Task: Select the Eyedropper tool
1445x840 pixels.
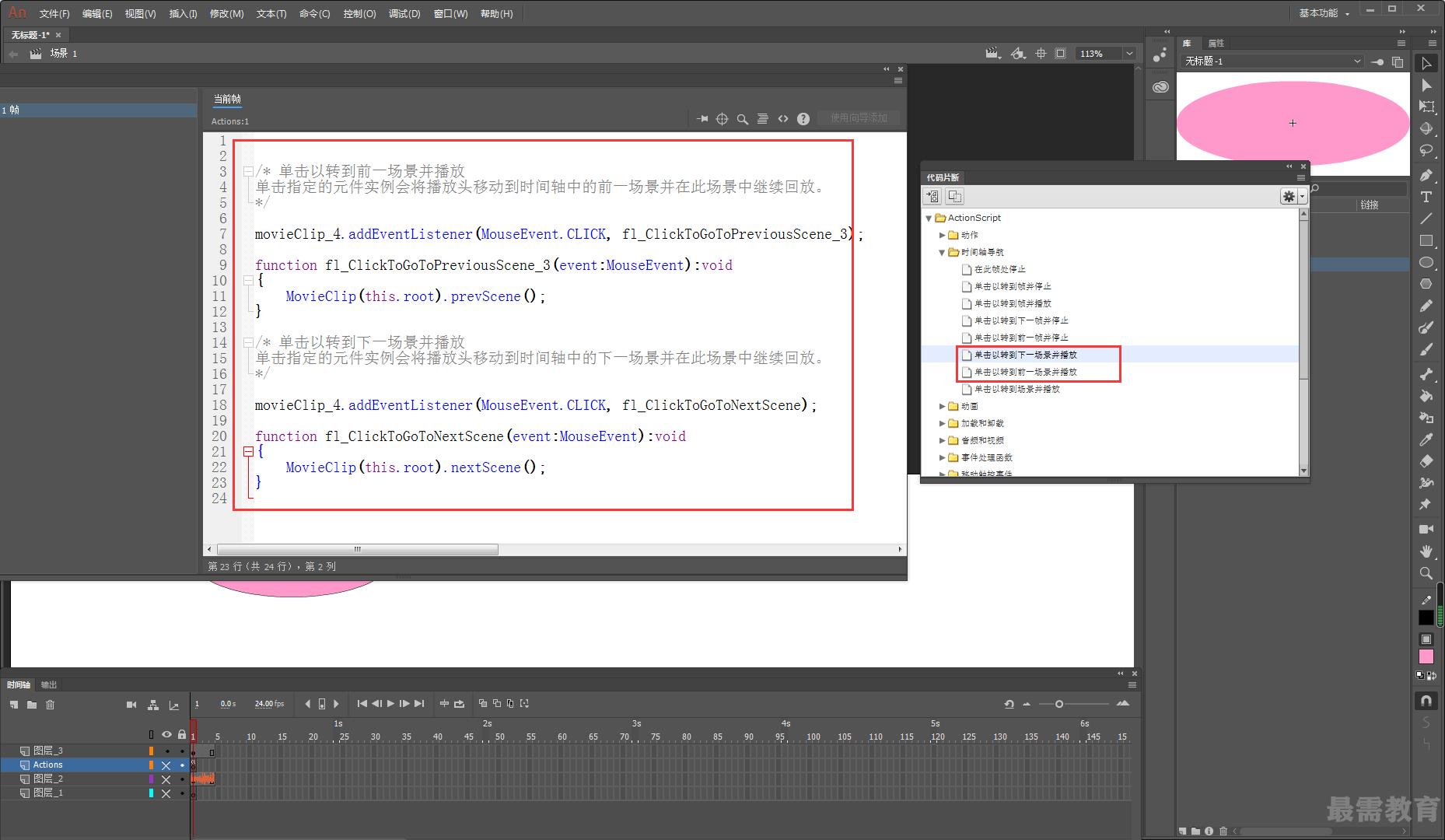Action: click(1426, 439)
